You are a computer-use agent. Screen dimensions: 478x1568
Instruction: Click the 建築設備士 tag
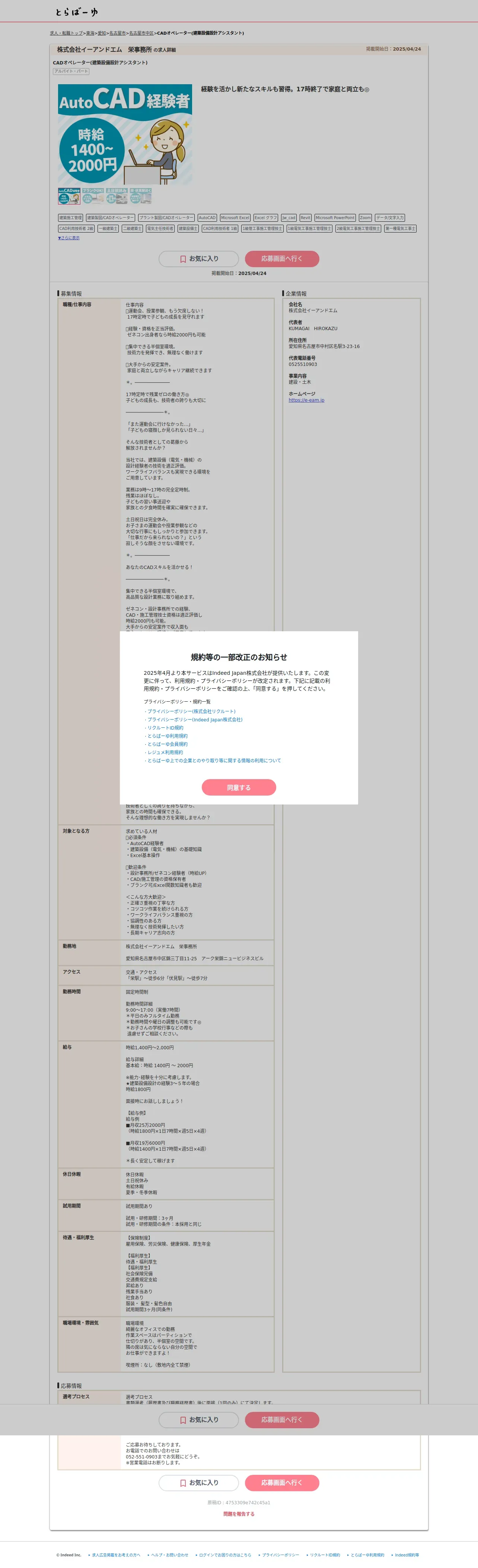(188, 228)
